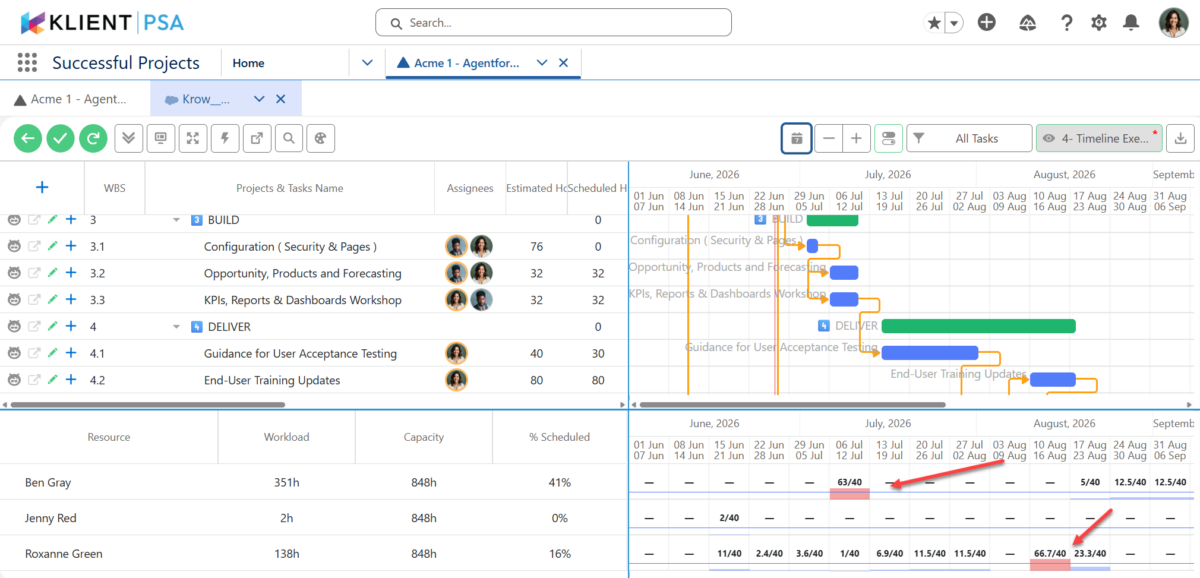Click the Projects & Tasks Name column header
Screen dimensions: 1200x578
[289, 188]
